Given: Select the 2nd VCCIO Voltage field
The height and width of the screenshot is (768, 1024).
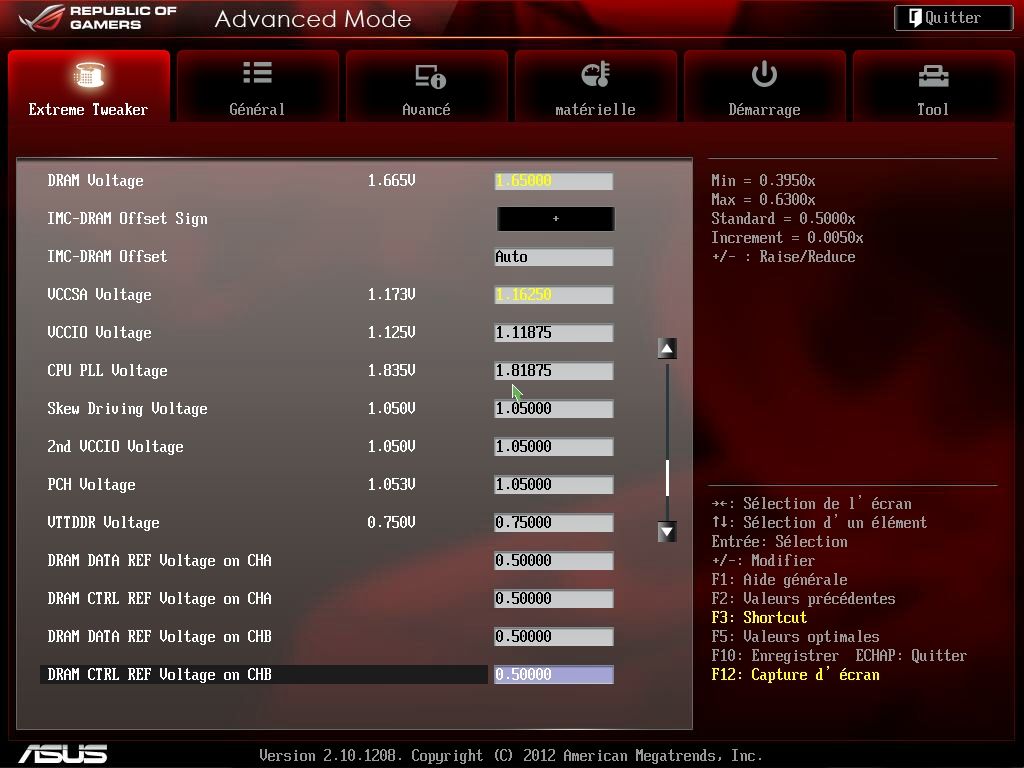Looking at the screenshot, I should click(x=554, y=447).
